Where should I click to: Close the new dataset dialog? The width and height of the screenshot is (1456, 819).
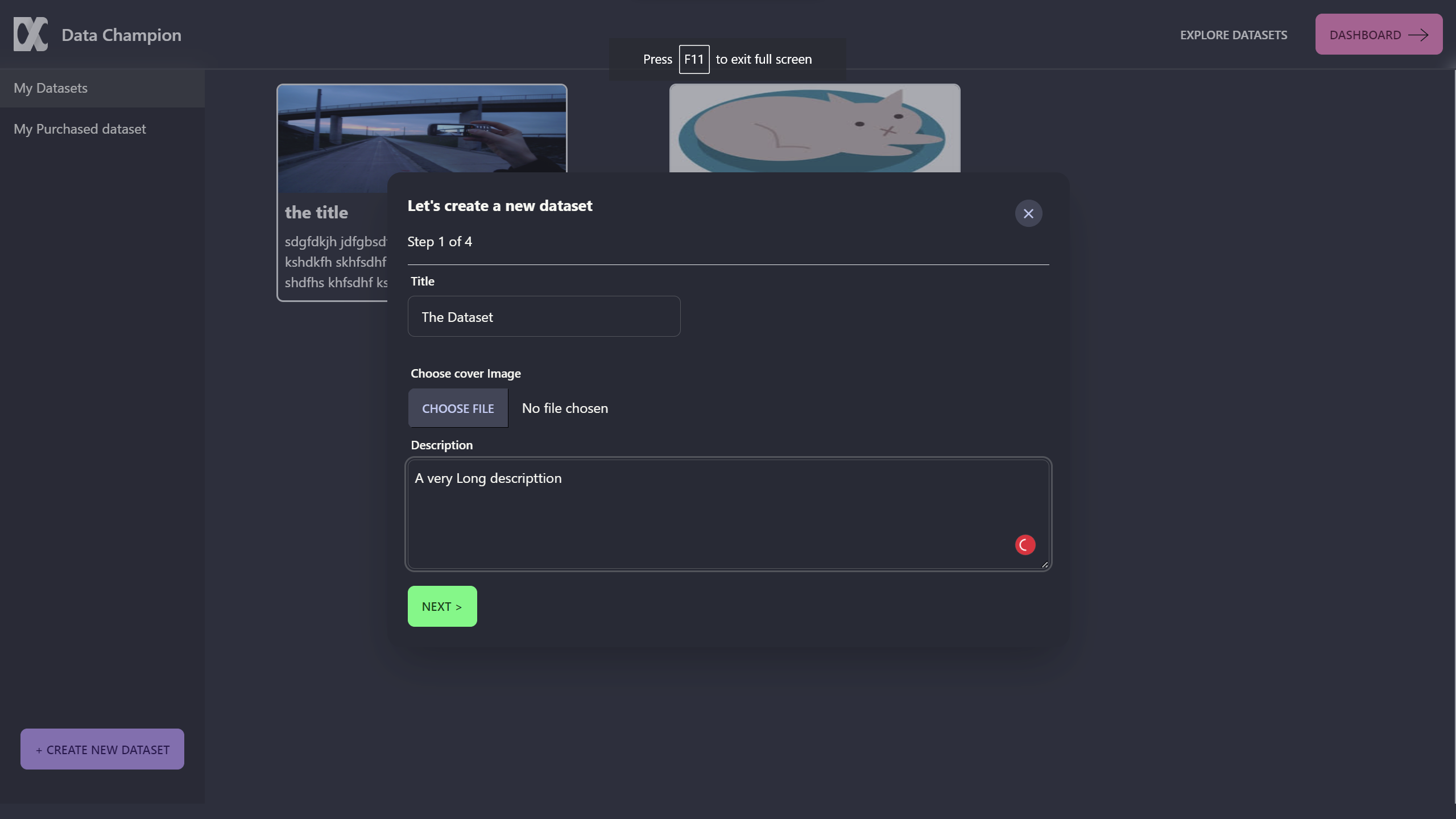1028,213
